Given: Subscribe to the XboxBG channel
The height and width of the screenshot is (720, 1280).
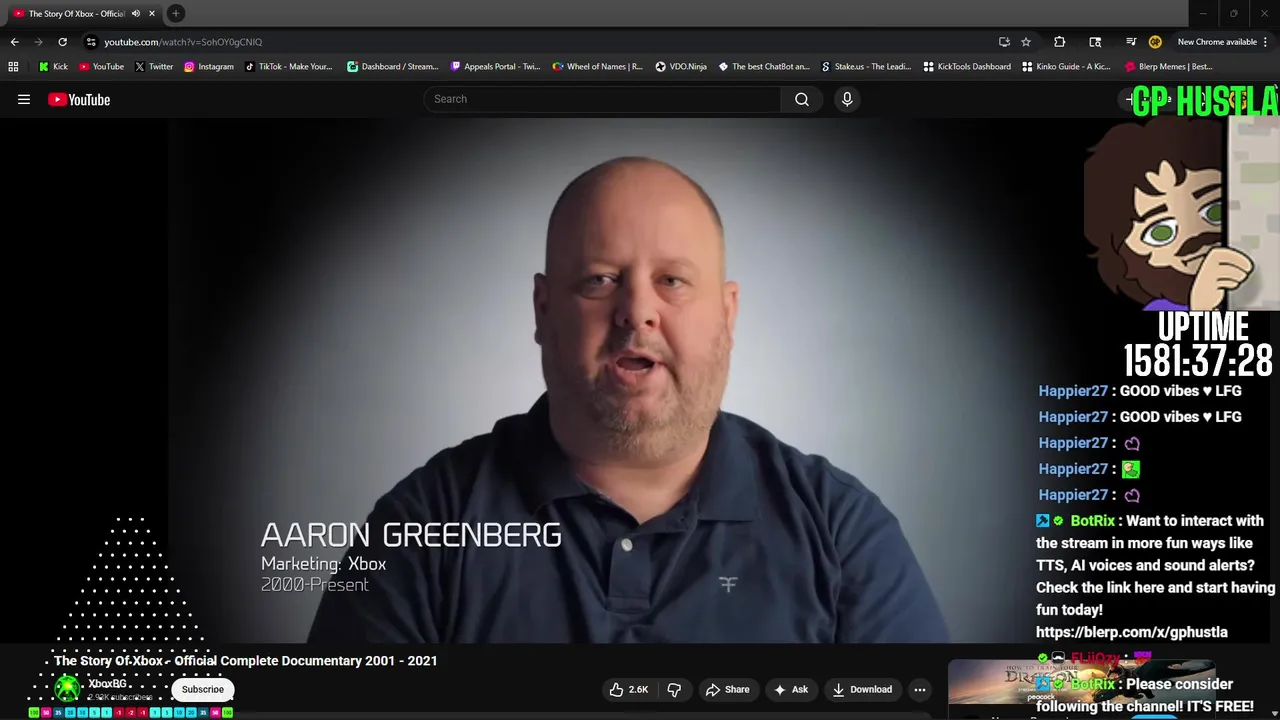Looking at the screenshot, I should [203, 689].
